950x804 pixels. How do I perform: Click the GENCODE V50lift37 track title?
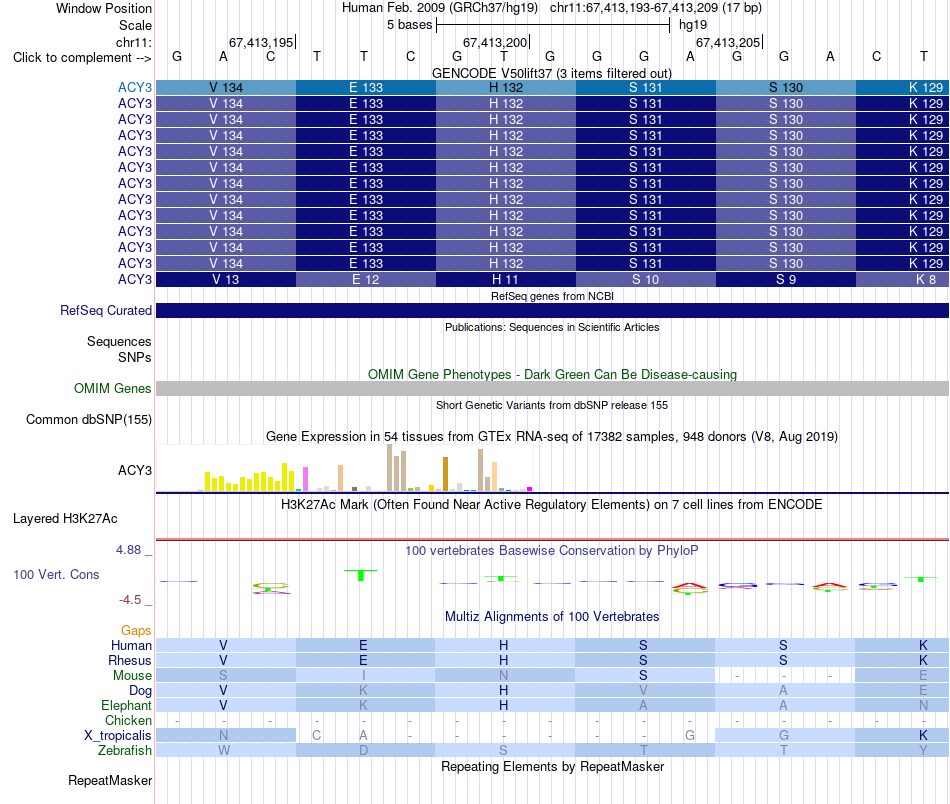551,73
